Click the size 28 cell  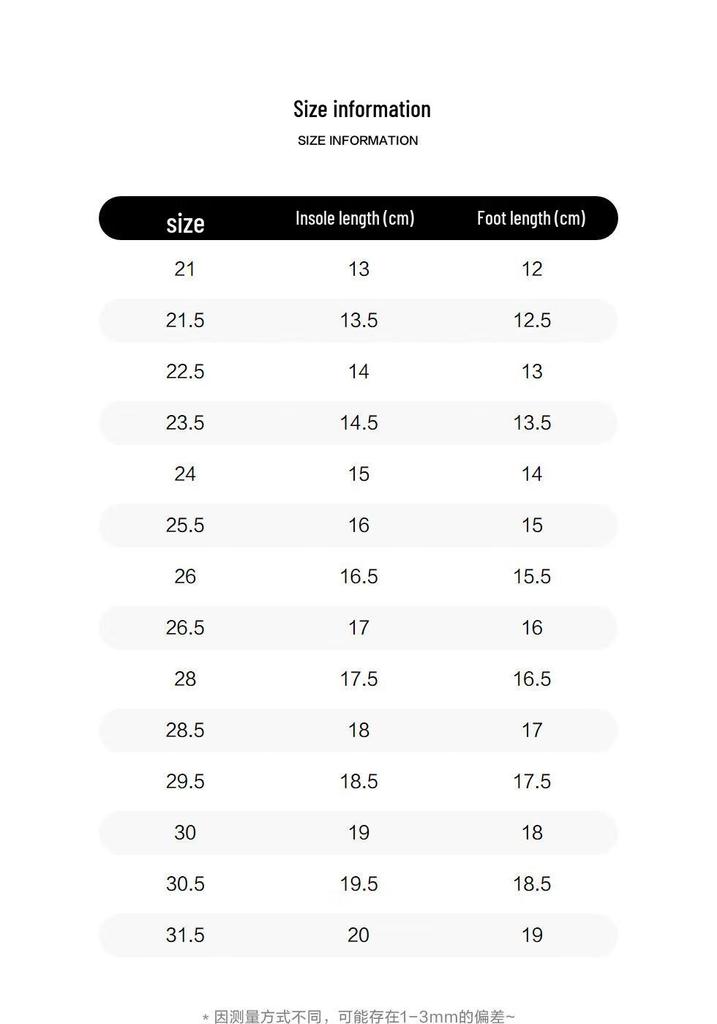coord(185,679)
